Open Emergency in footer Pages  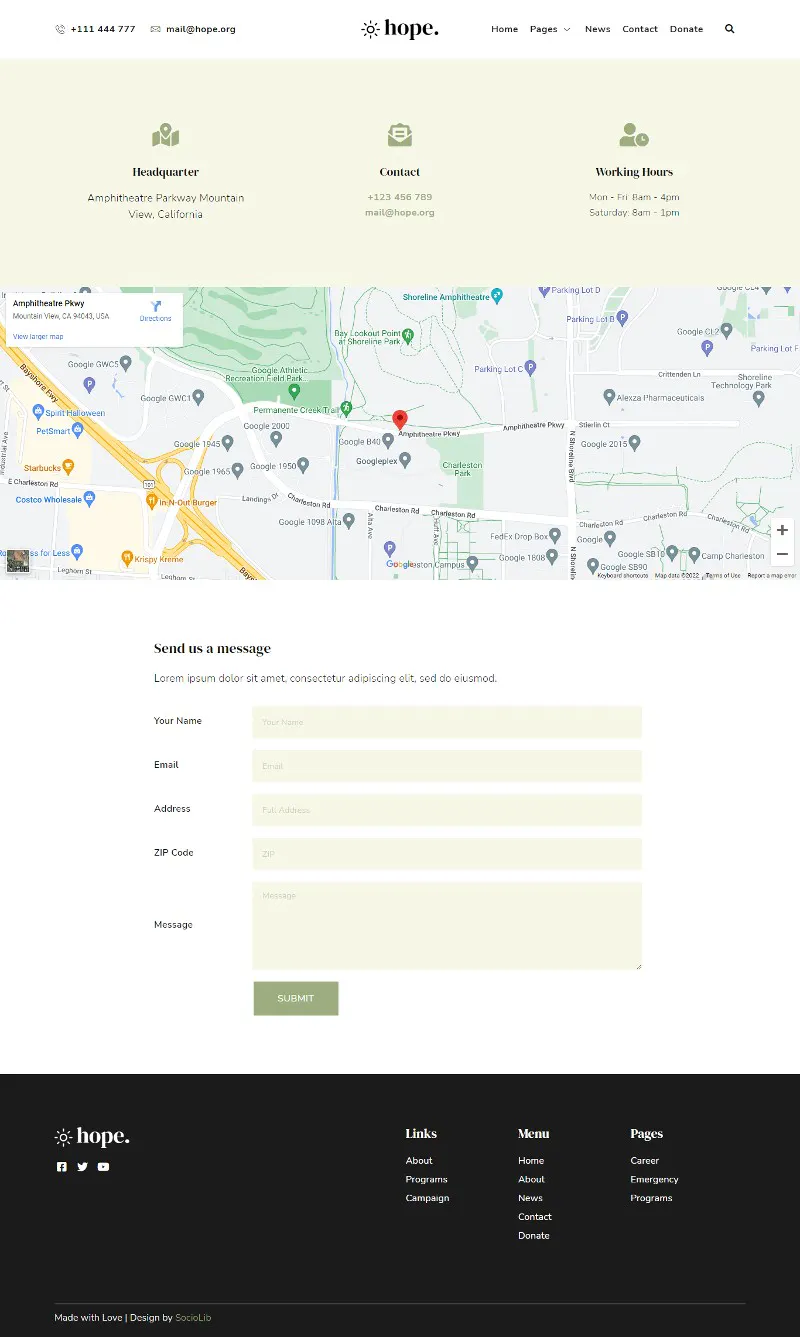click(x=655, y=1179)
